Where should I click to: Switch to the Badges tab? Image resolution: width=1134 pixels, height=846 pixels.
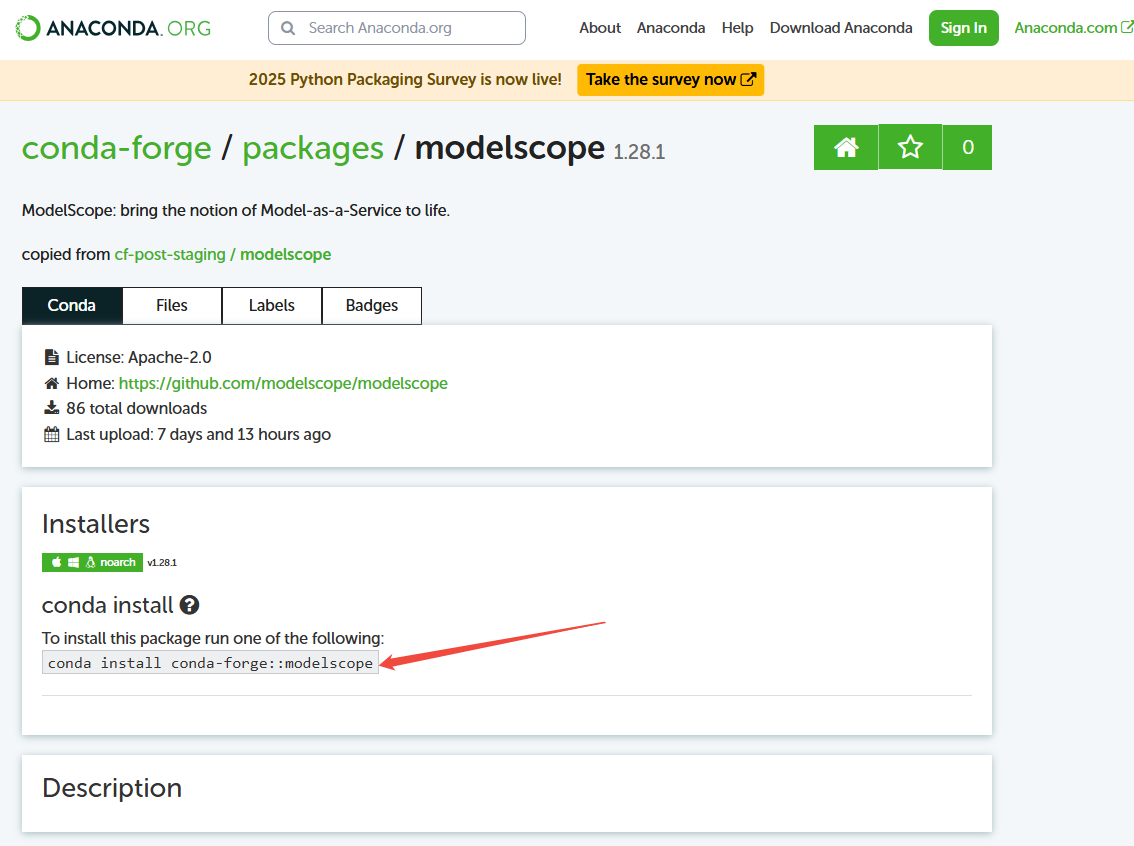tap(371, 305)
